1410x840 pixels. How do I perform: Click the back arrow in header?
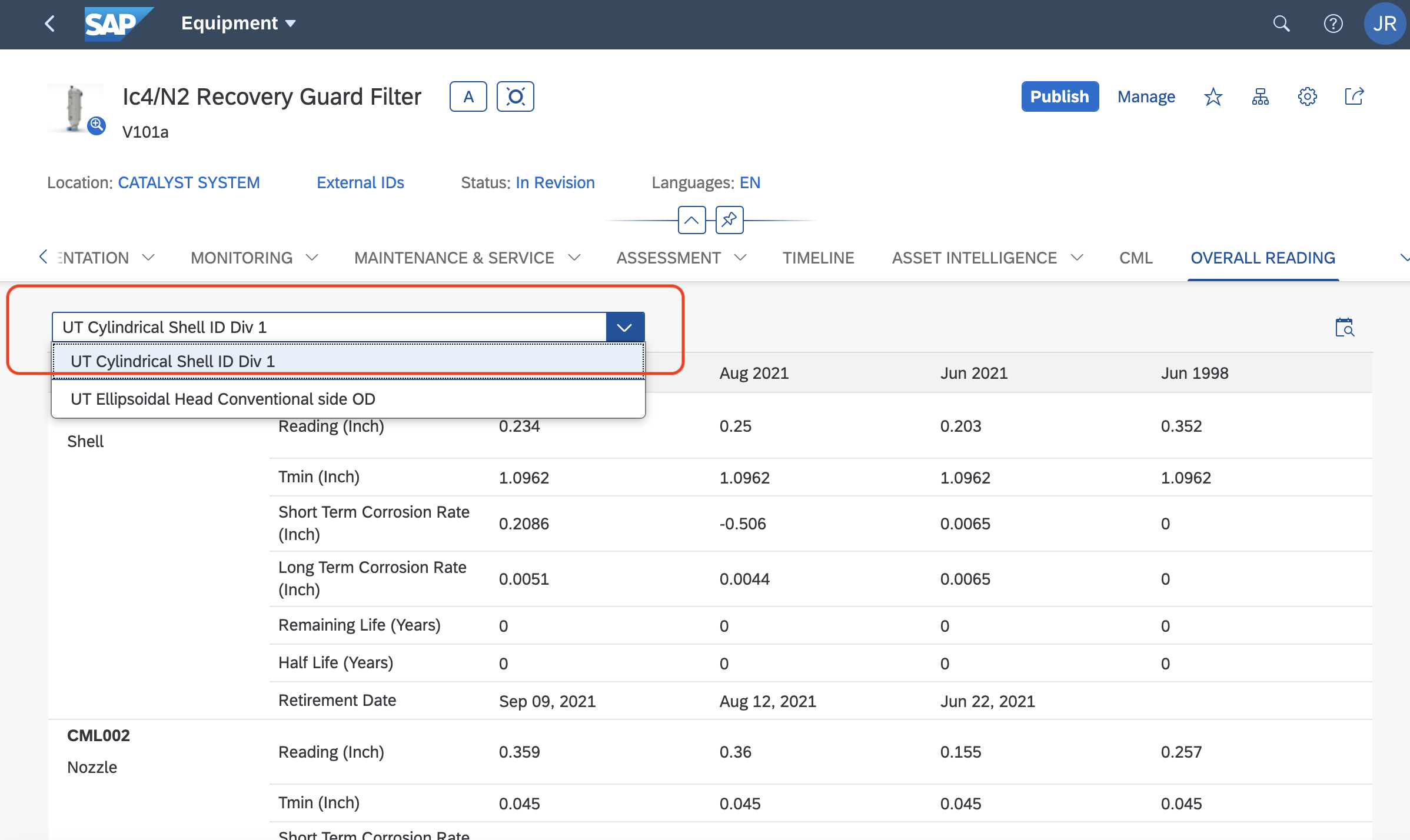pyautogui.click(x=50, y=24)
